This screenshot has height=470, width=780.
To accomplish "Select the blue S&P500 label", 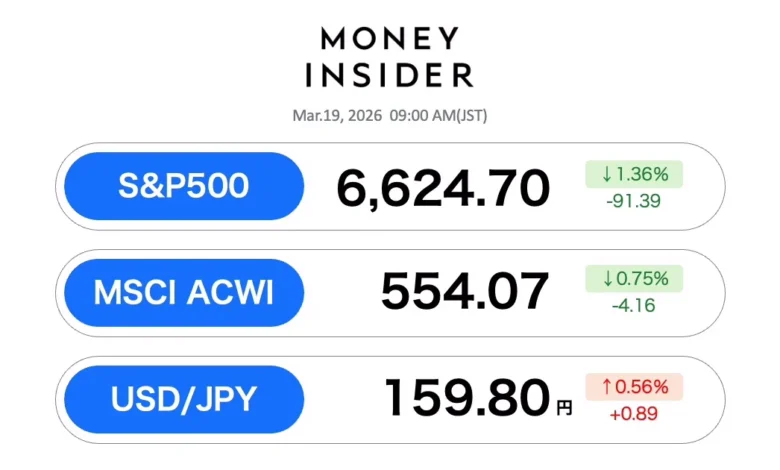I will point(183,186).
